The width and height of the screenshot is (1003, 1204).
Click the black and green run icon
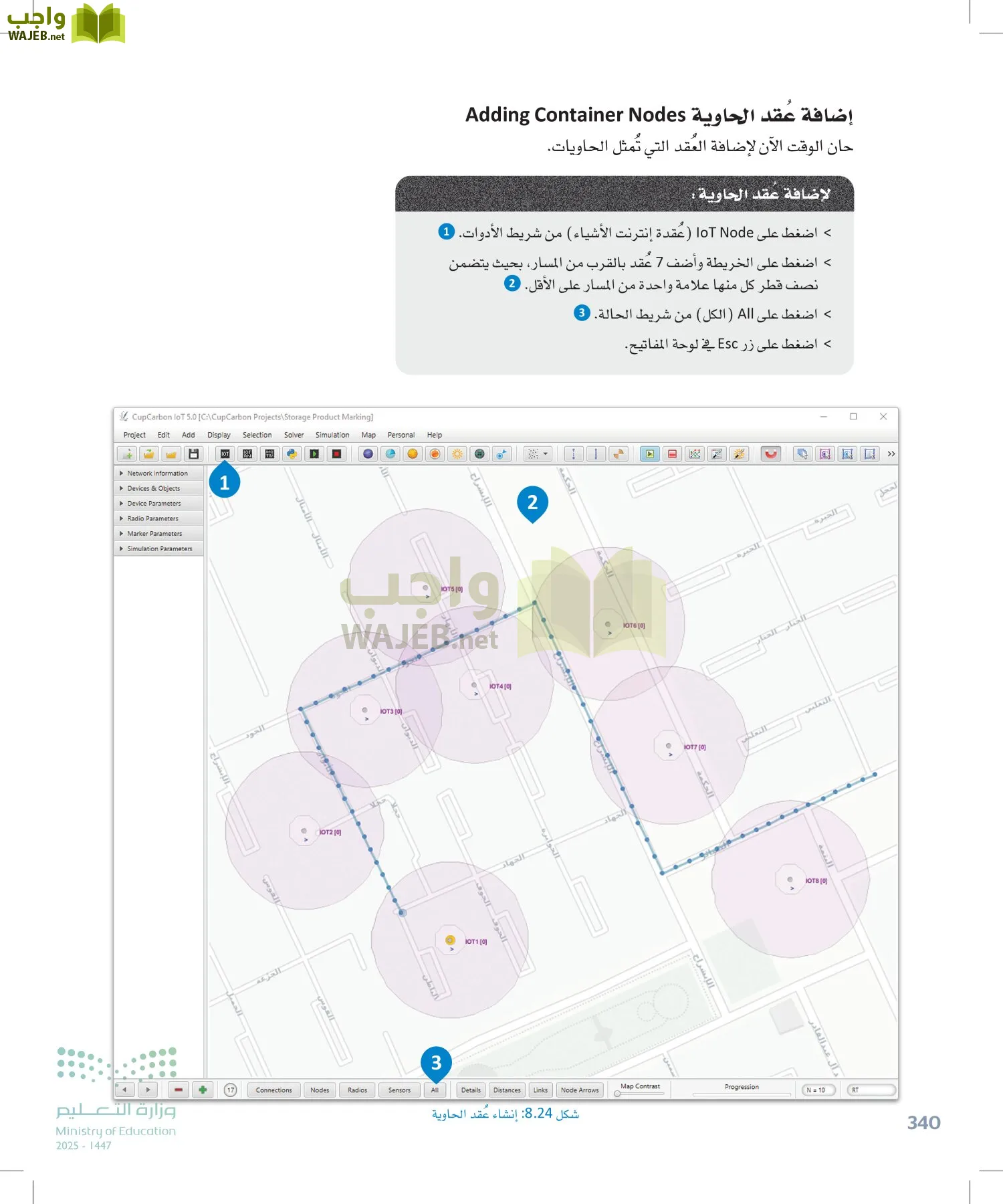pyautogui.click(x=314, y=454)
